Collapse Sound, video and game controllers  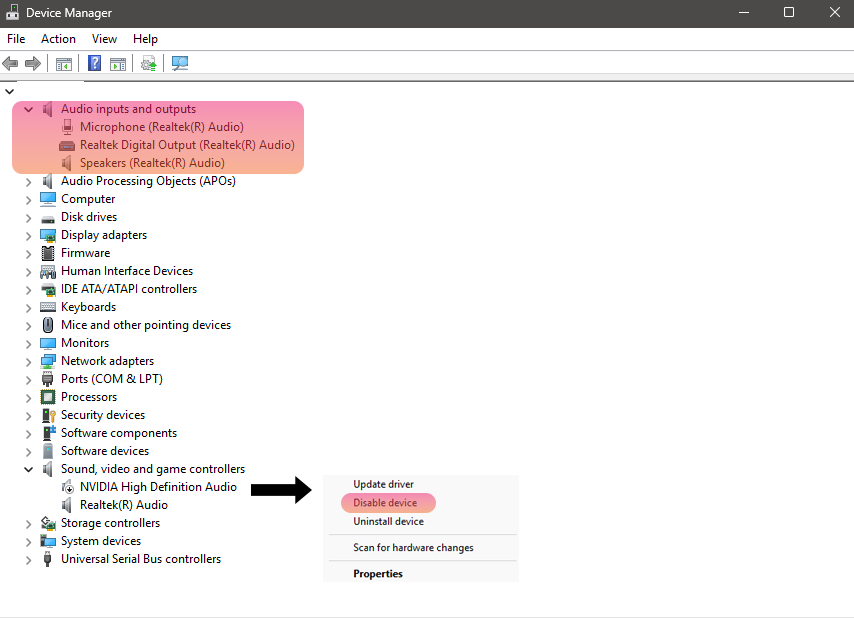pyautogui.click(x=28, y=469)
